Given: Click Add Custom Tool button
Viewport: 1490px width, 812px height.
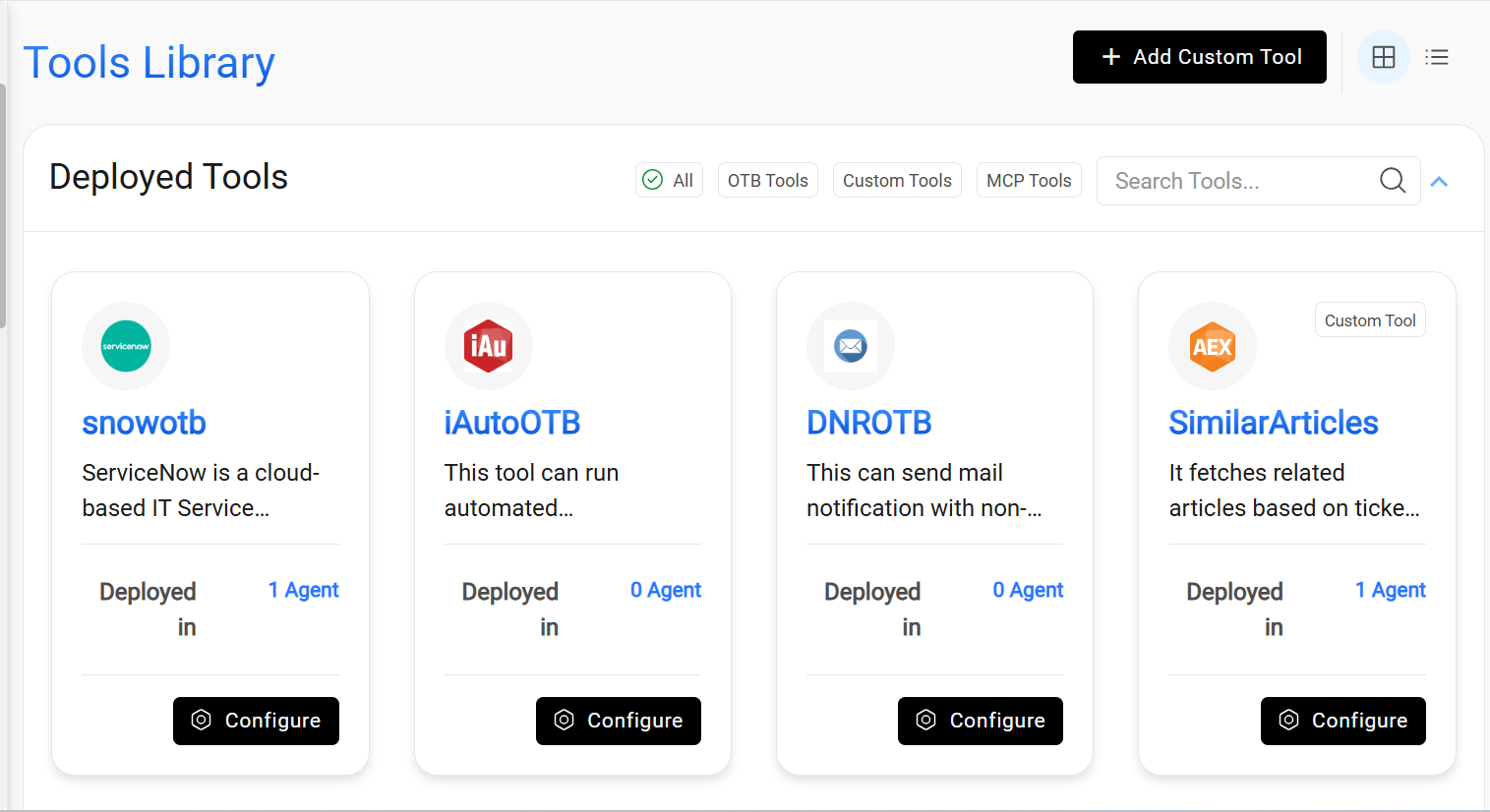Looking at the screenshot, I should pyautogui.click(x=1199, y=57).
